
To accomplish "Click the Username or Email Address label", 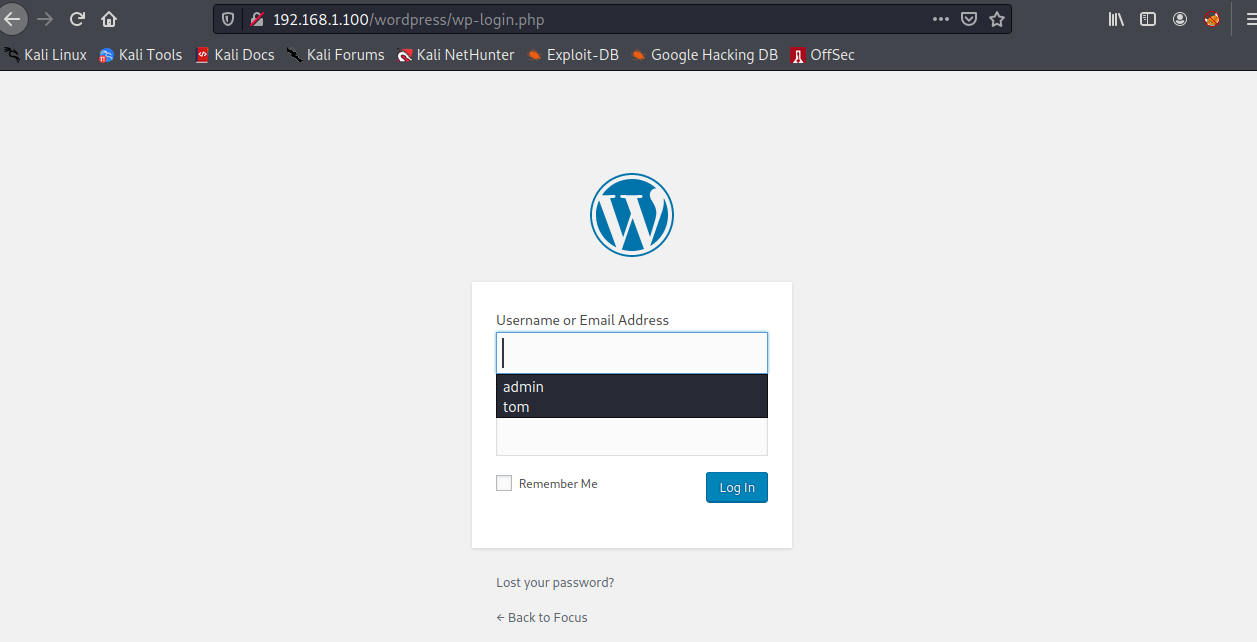I will [x=583, y=320].
